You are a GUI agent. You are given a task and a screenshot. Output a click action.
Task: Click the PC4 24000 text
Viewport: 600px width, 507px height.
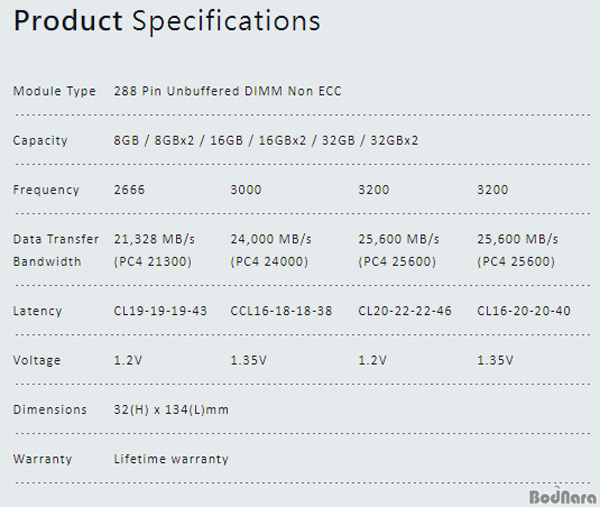269,262
